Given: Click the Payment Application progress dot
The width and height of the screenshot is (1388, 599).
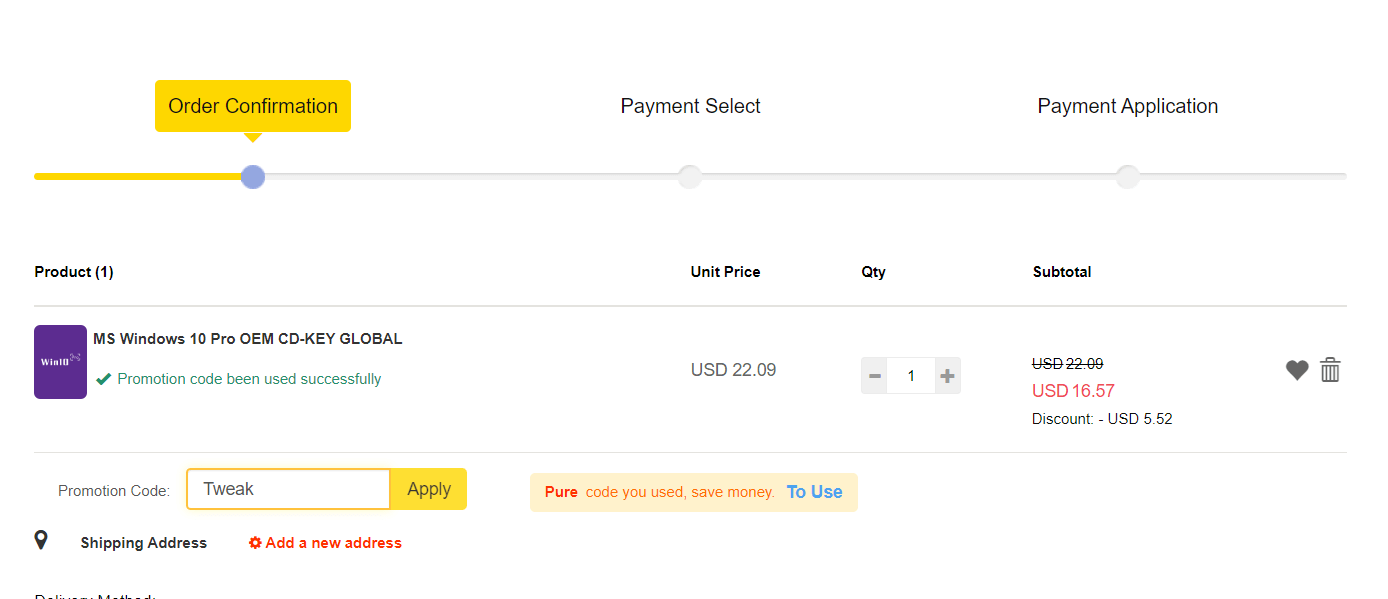Looking at the screenshot, I should tap(1127, 177).
